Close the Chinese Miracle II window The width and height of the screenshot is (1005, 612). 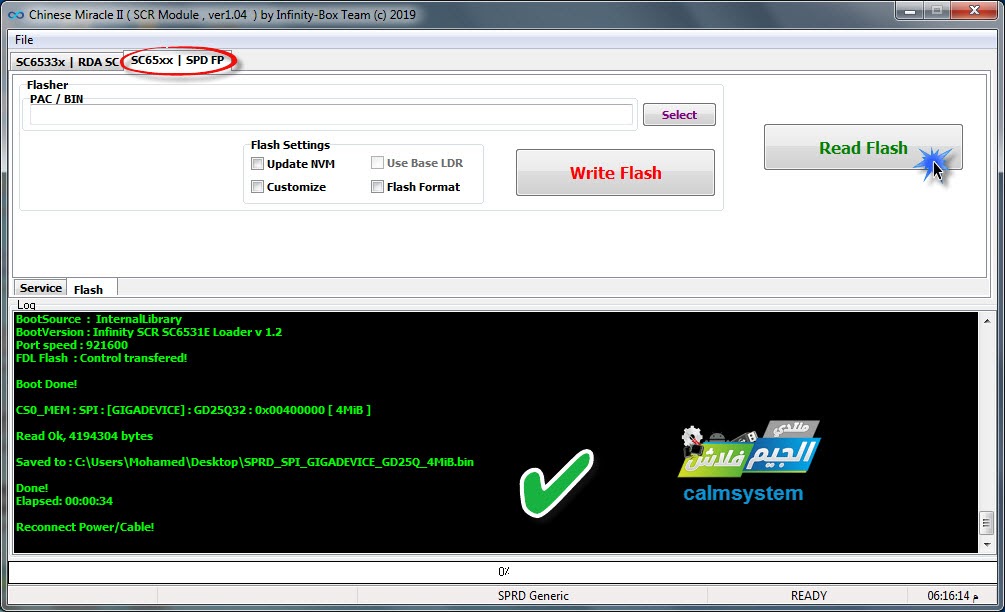[x=974, y=11]
